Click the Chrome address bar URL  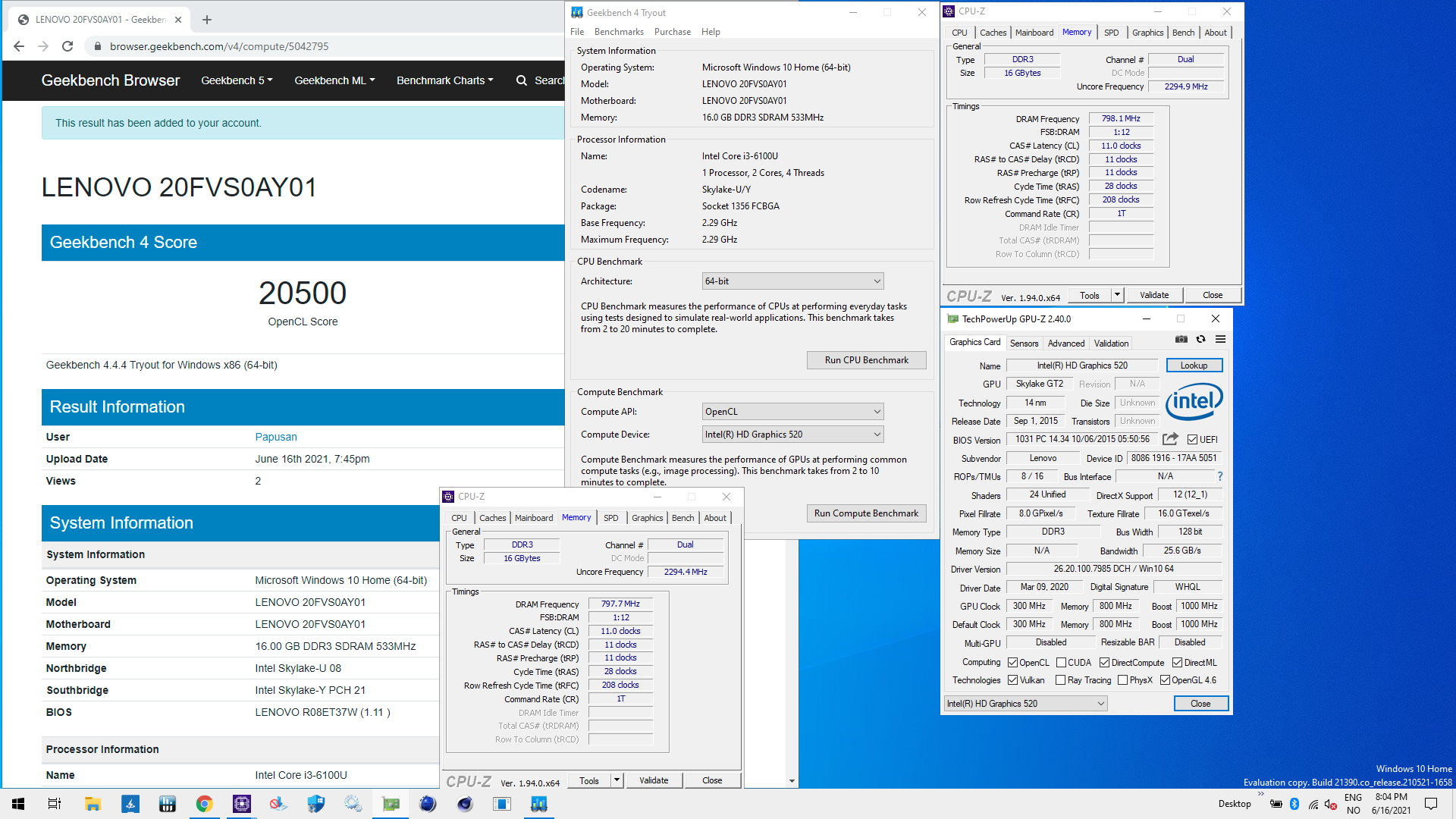pyautogui.click(x=219, y=46)
